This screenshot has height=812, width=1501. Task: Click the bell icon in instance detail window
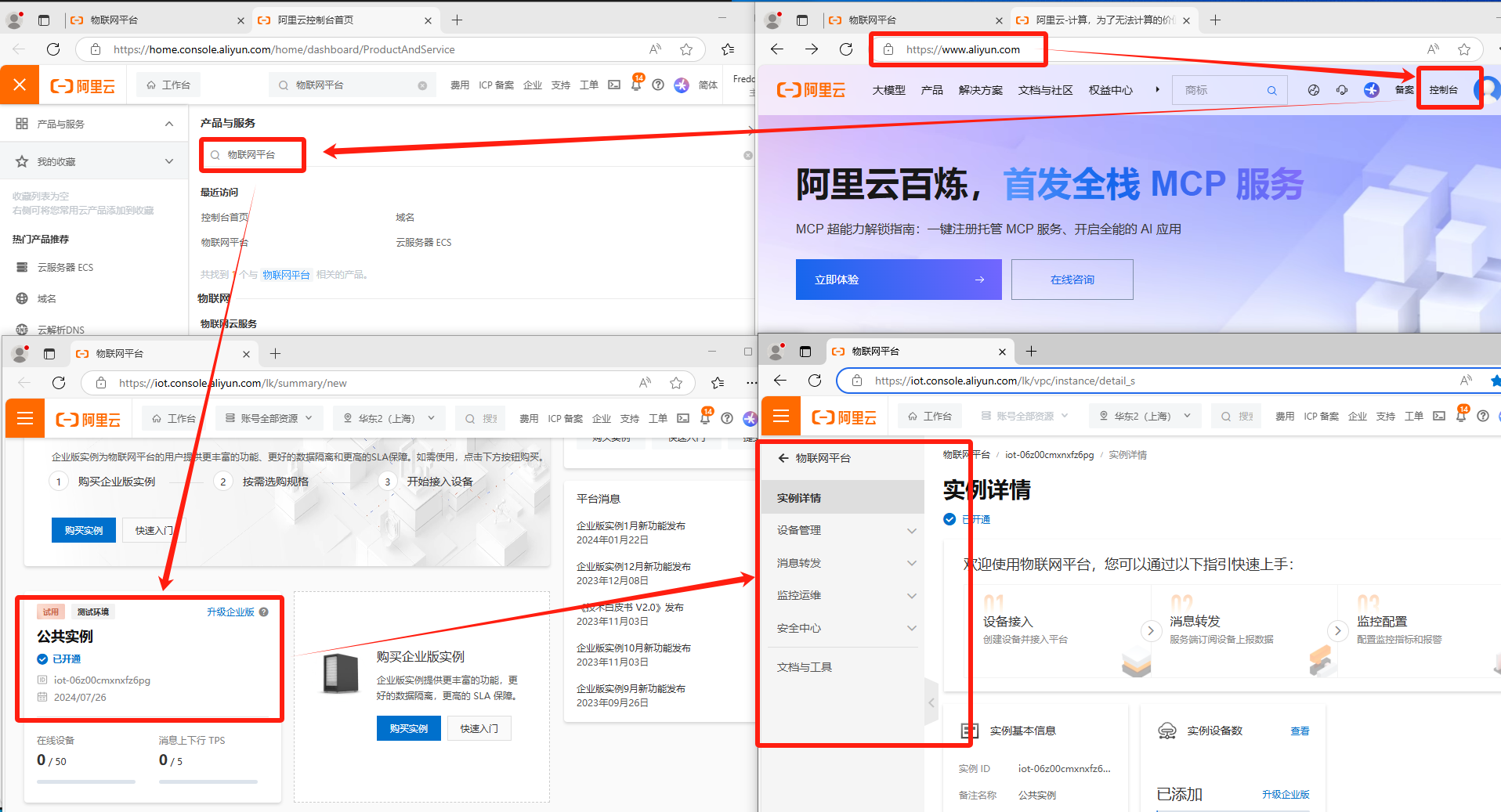tap(1461, 416)
